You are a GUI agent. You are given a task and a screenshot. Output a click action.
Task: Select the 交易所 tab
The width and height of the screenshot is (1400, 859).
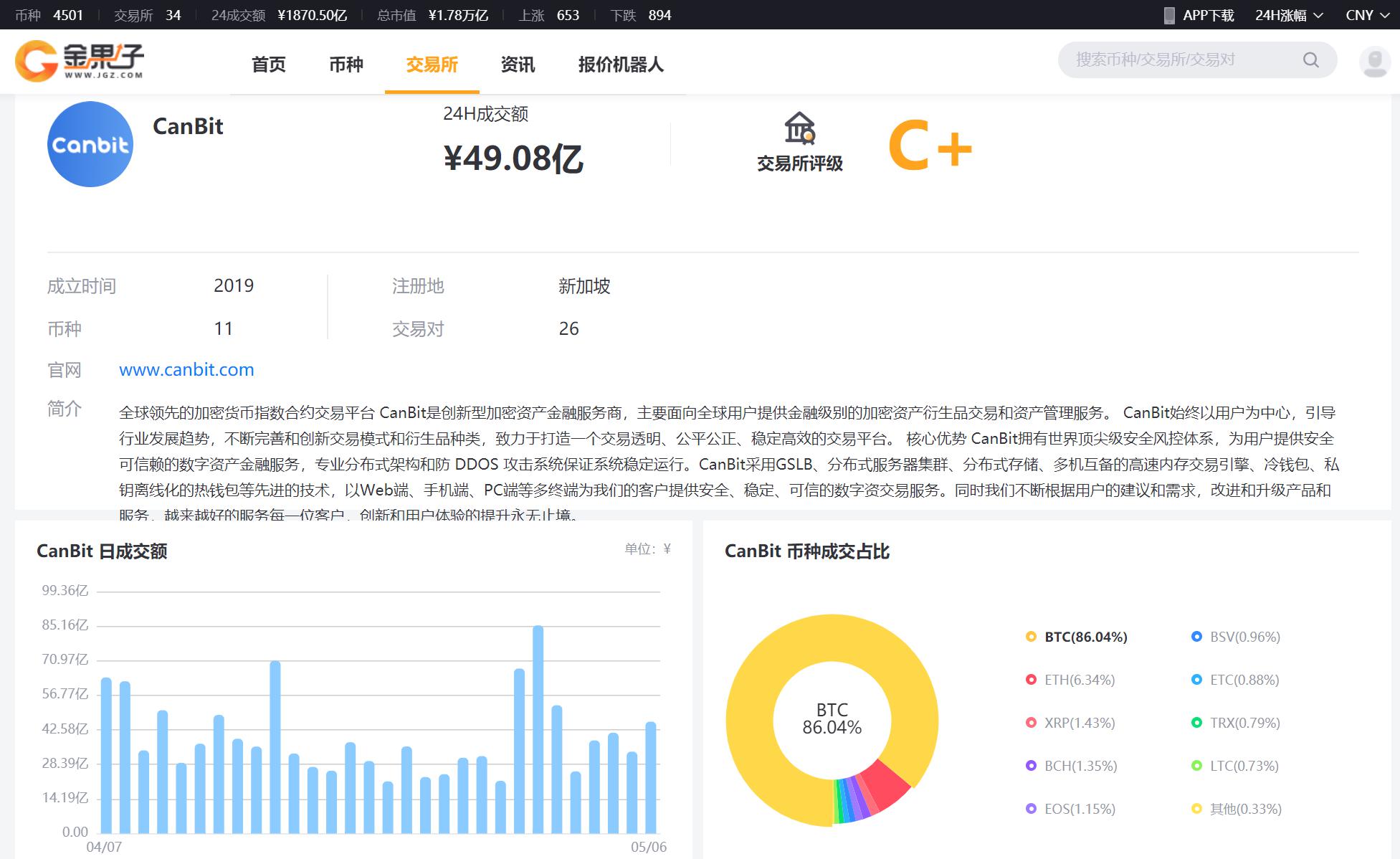(432, 65)
